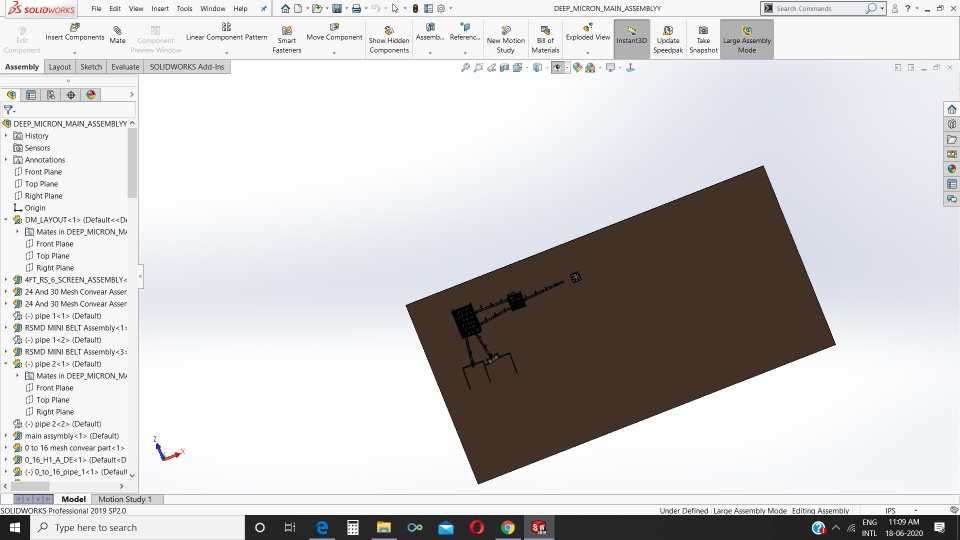Zoom to Fit in heads-up toolbar
Screen dimensions: 960x540
tap(465, 67)
